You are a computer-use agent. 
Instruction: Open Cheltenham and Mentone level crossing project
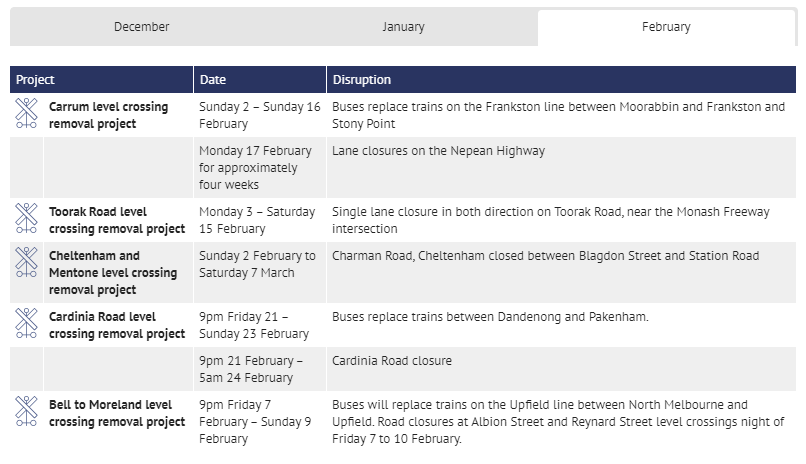click(x=113, y=272)
